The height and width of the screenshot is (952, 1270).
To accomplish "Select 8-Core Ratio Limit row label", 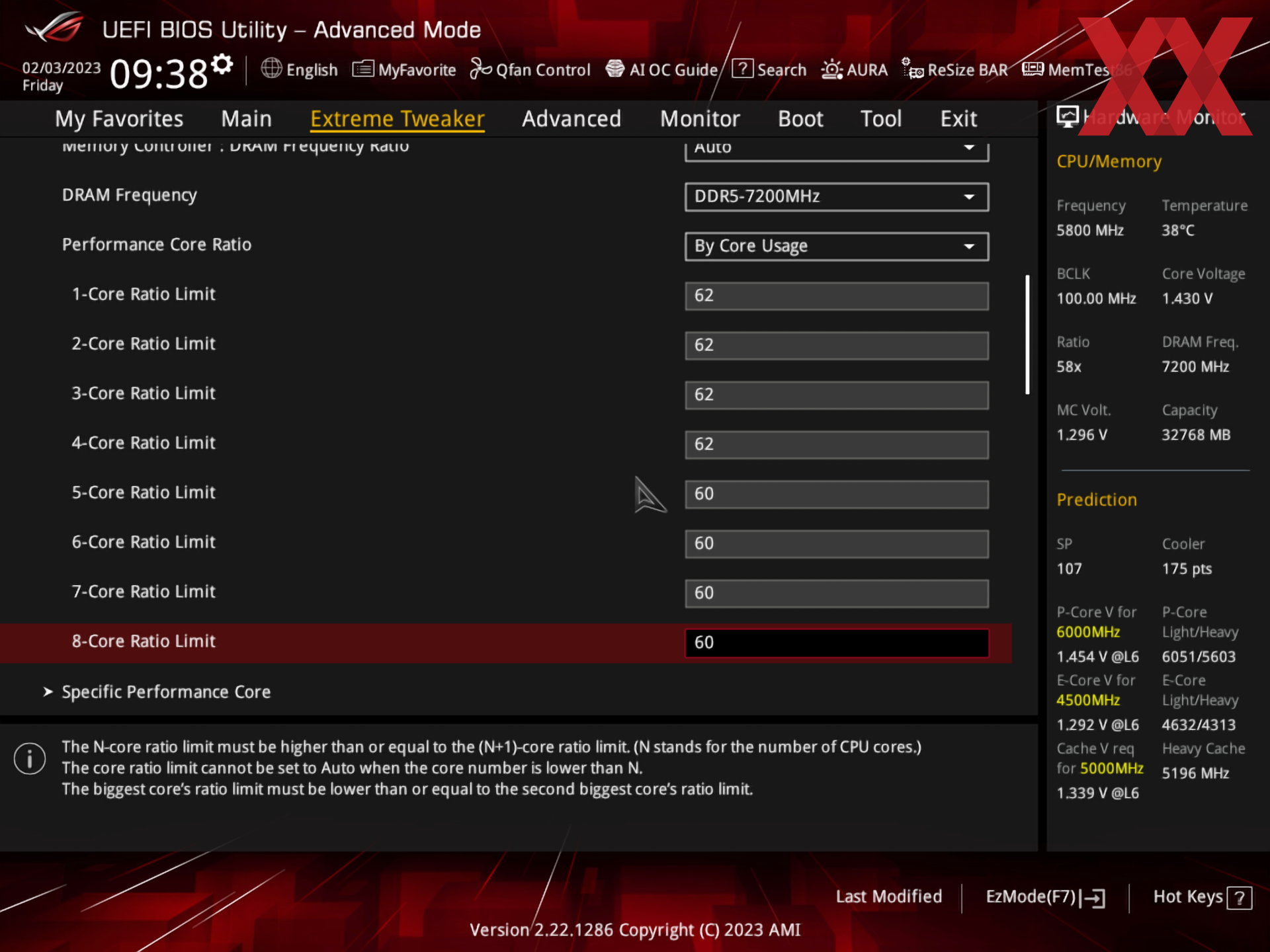I will click(x=144, y=641).
